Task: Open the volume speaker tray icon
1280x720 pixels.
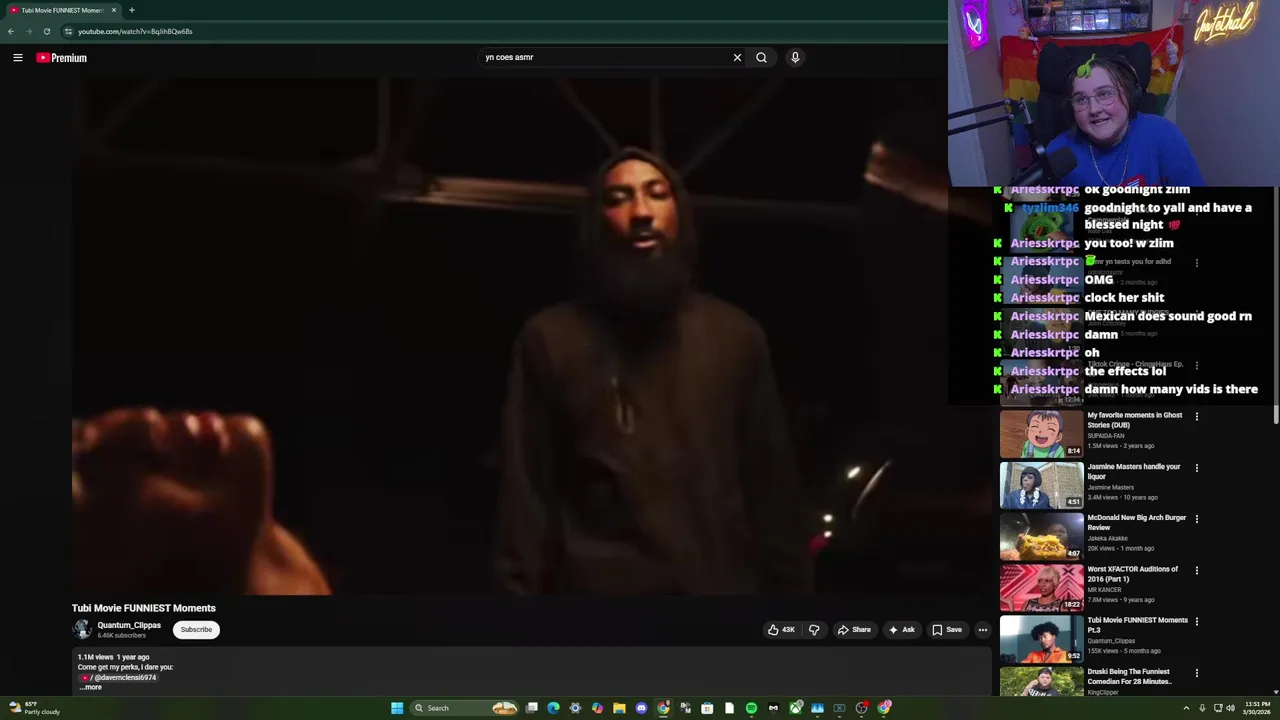Action: click(1231, 708)
